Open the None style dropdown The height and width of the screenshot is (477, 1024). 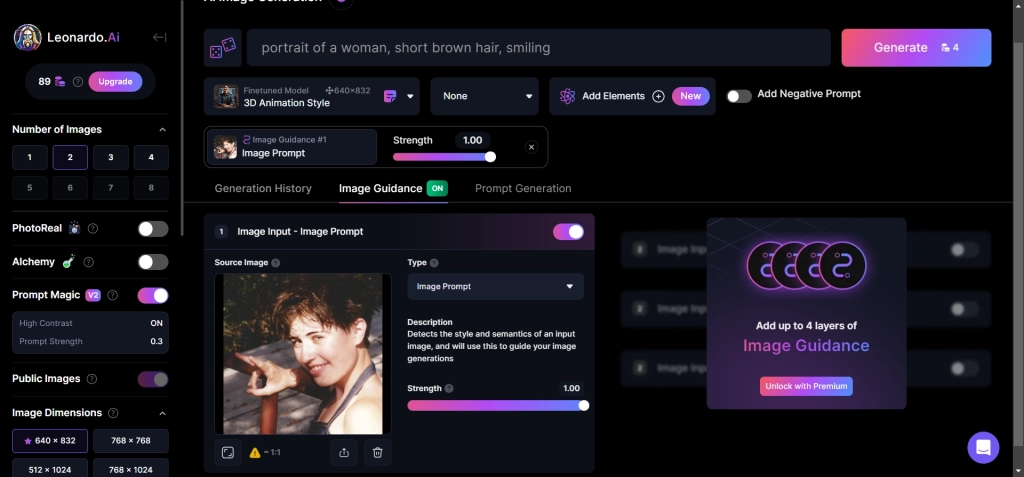tap(484, 96)
